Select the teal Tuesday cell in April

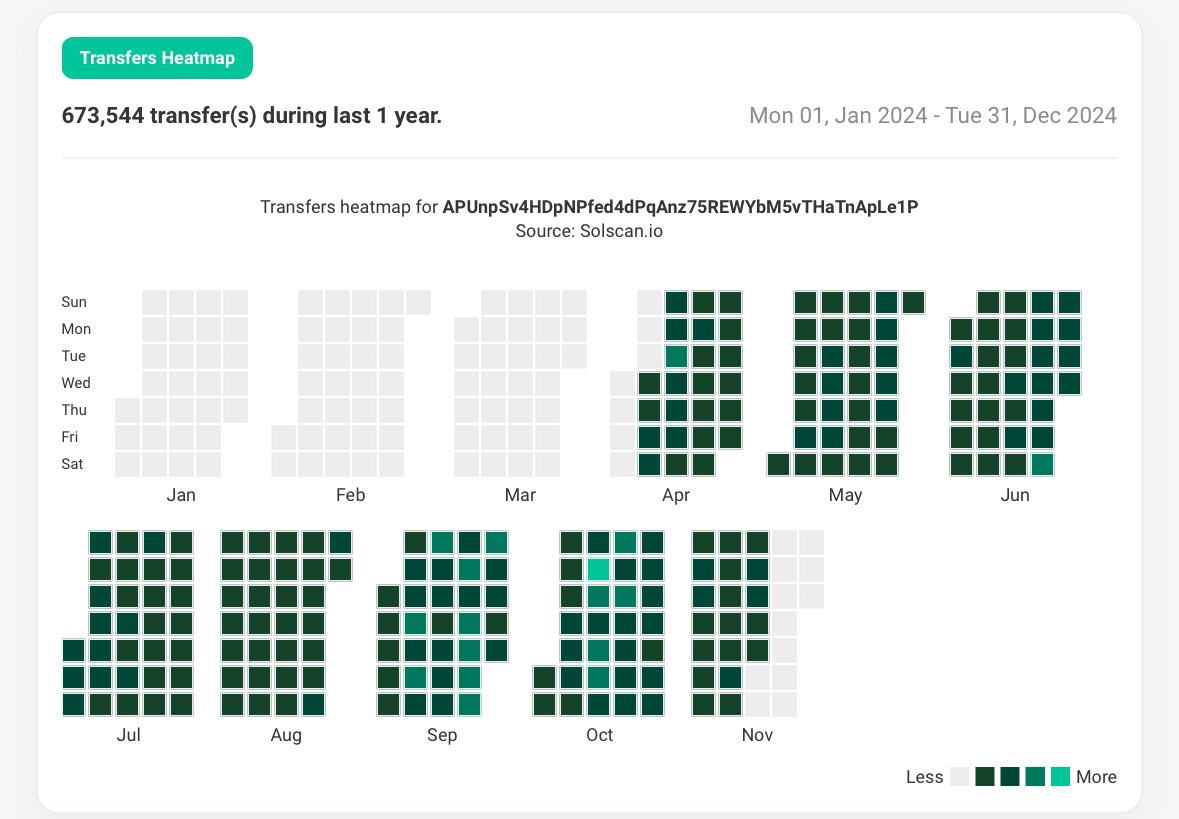[677, 356]
